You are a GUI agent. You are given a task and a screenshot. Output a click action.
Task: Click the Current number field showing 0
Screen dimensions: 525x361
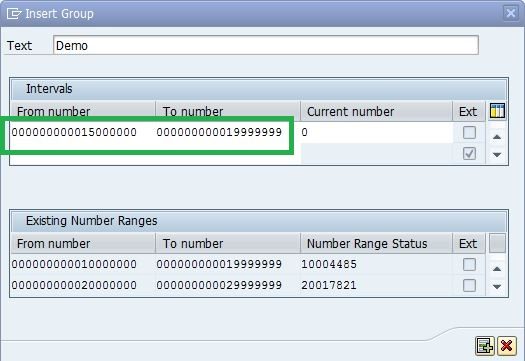(376, 132)
